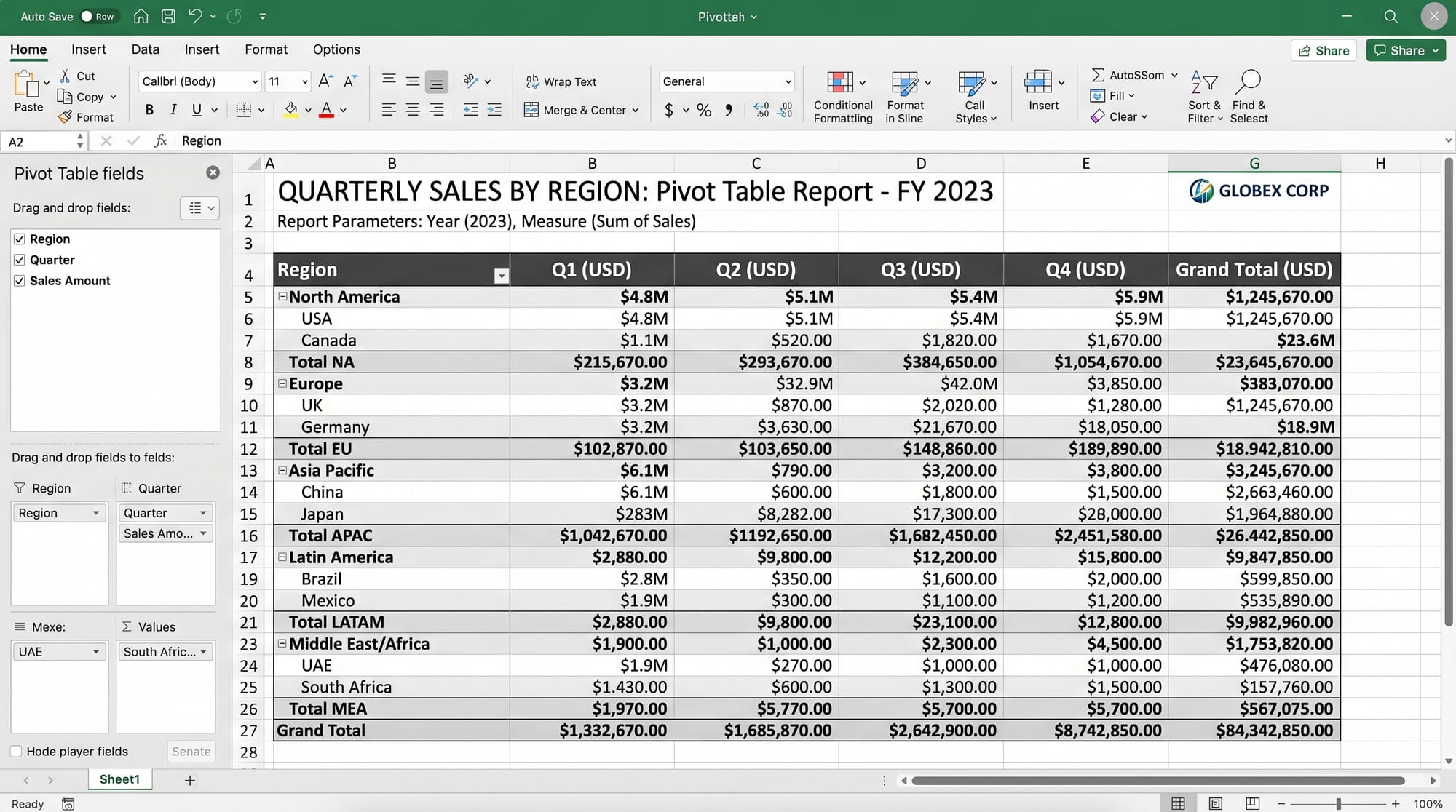Click the percent style icon
This screenshot has width=1456, height=812.
703,111
